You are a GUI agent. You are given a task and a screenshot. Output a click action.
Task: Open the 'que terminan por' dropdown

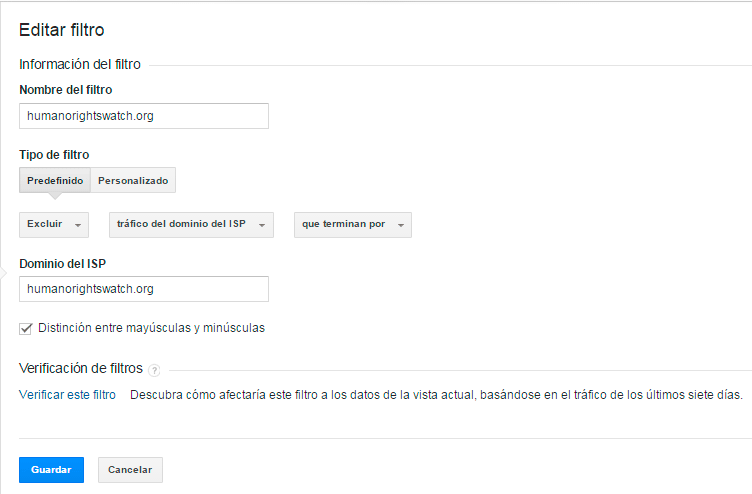point(352,225)
